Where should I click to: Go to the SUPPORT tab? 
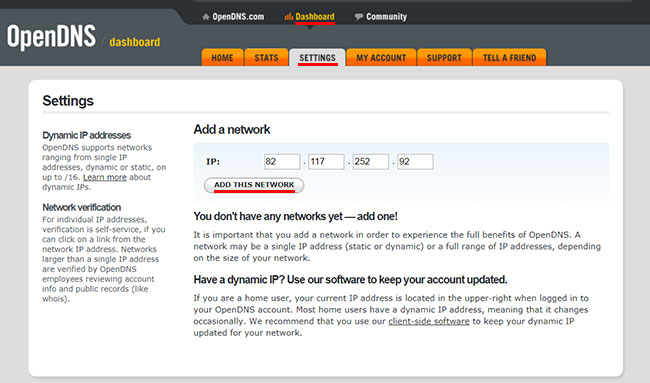pyautogui.click(x=444, y=58)
